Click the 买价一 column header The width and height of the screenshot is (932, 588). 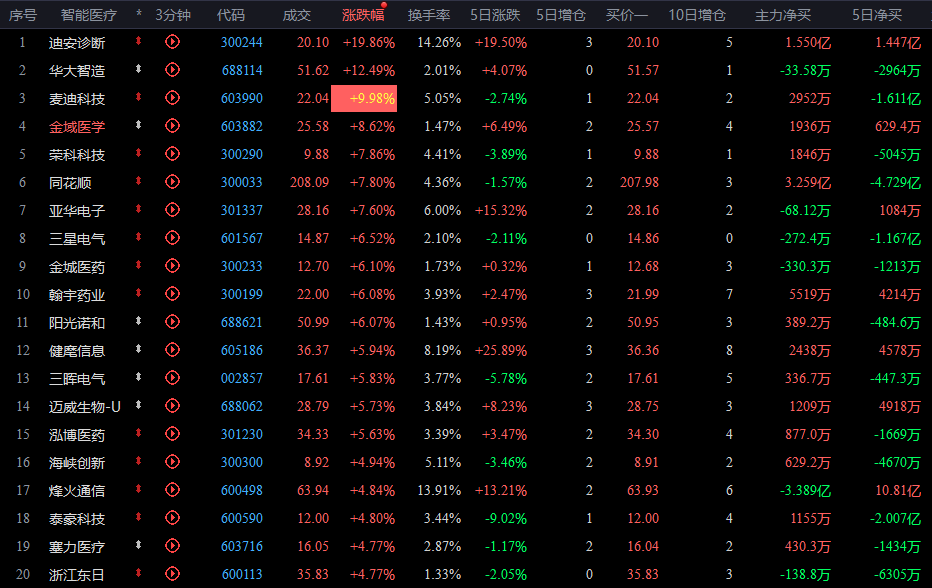(x=626, y=15)
